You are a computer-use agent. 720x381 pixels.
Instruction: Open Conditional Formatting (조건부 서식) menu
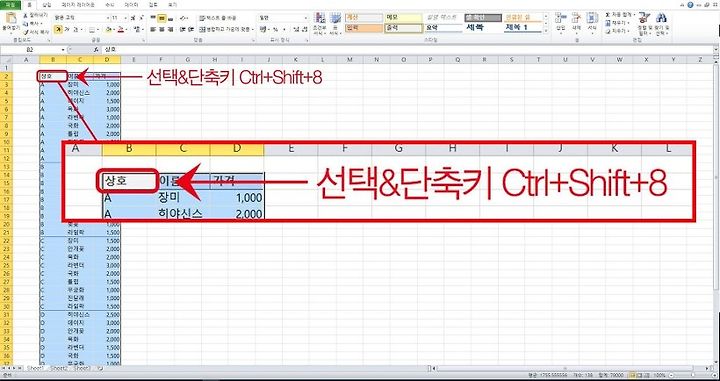(x=319, y=24)
